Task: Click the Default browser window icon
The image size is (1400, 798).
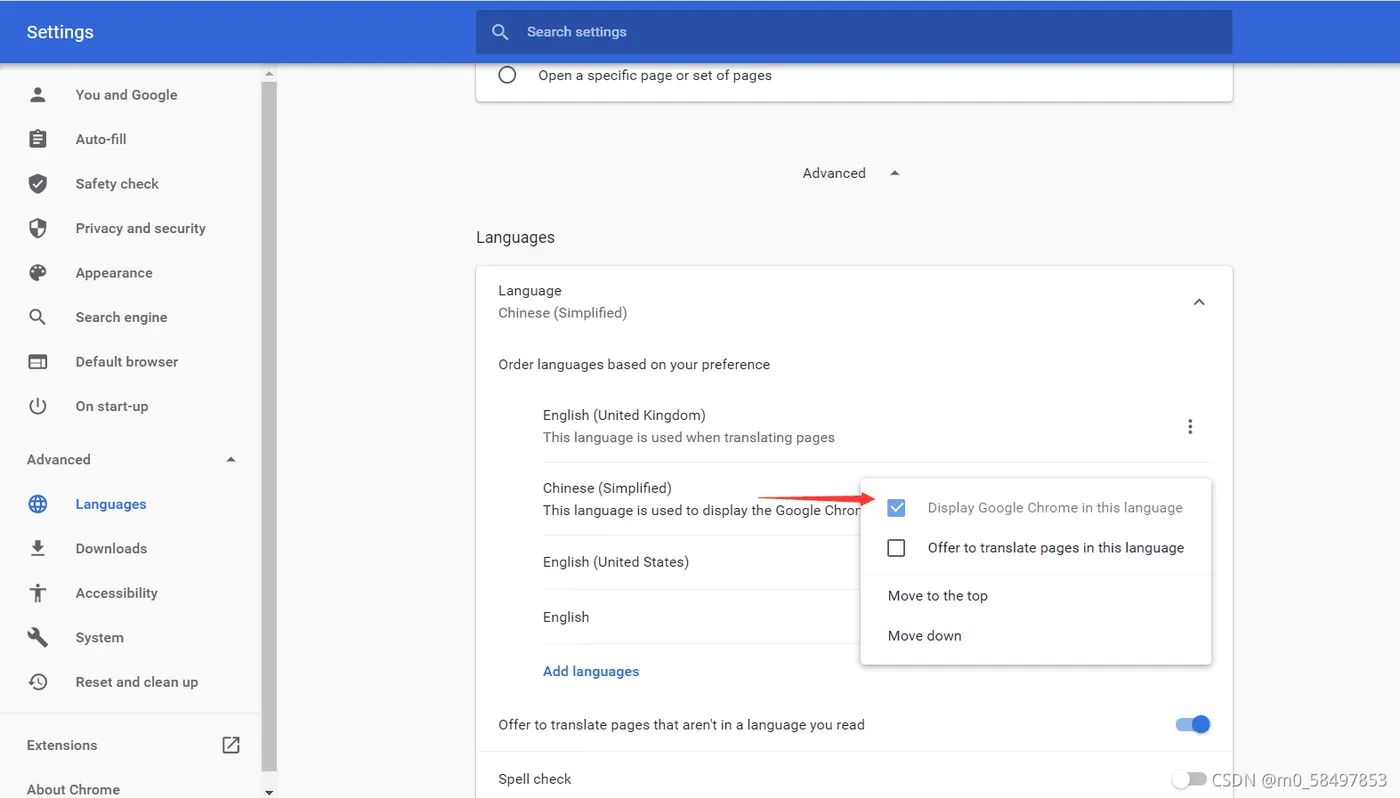Action: pyautogui.click(x=38, y=362)
